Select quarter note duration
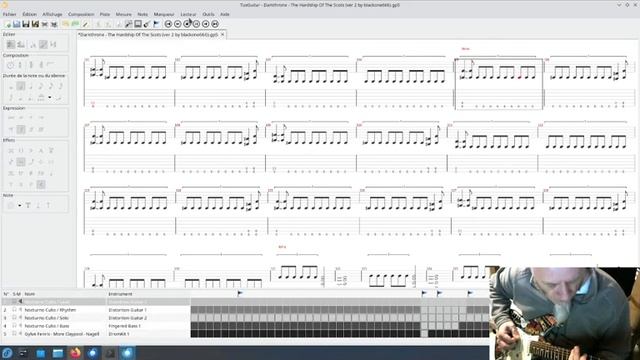640x360 pixels. (31, 86)
